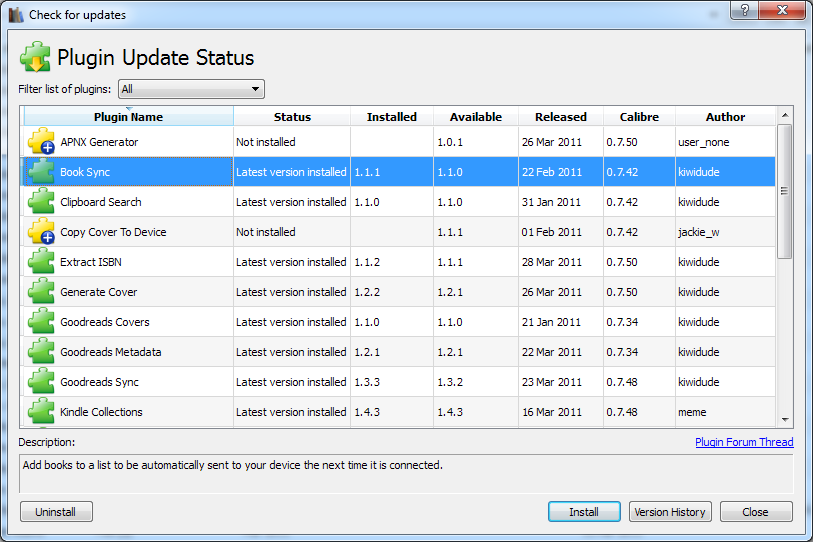Screen dimensions: 813x542
Task: Click the release date '31 Jan 2011'
Action: click(x=551, y=202)
